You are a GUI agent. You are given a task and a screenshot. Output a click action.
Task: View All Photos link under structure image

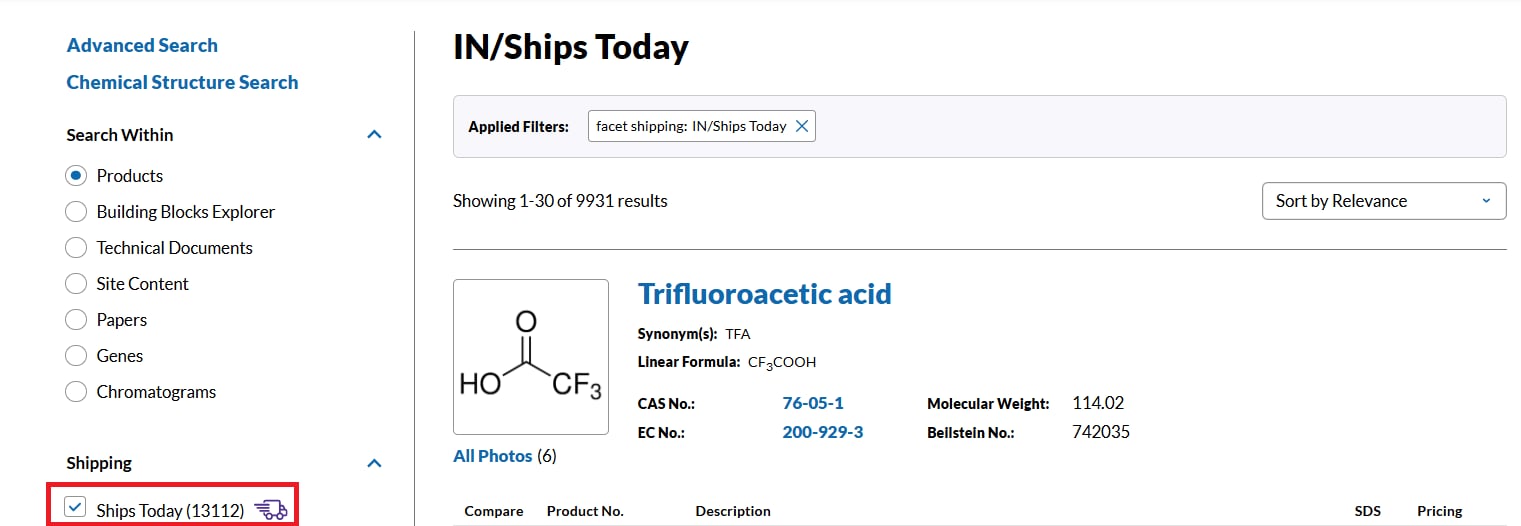pyautogui.click(x=493, y=456)
